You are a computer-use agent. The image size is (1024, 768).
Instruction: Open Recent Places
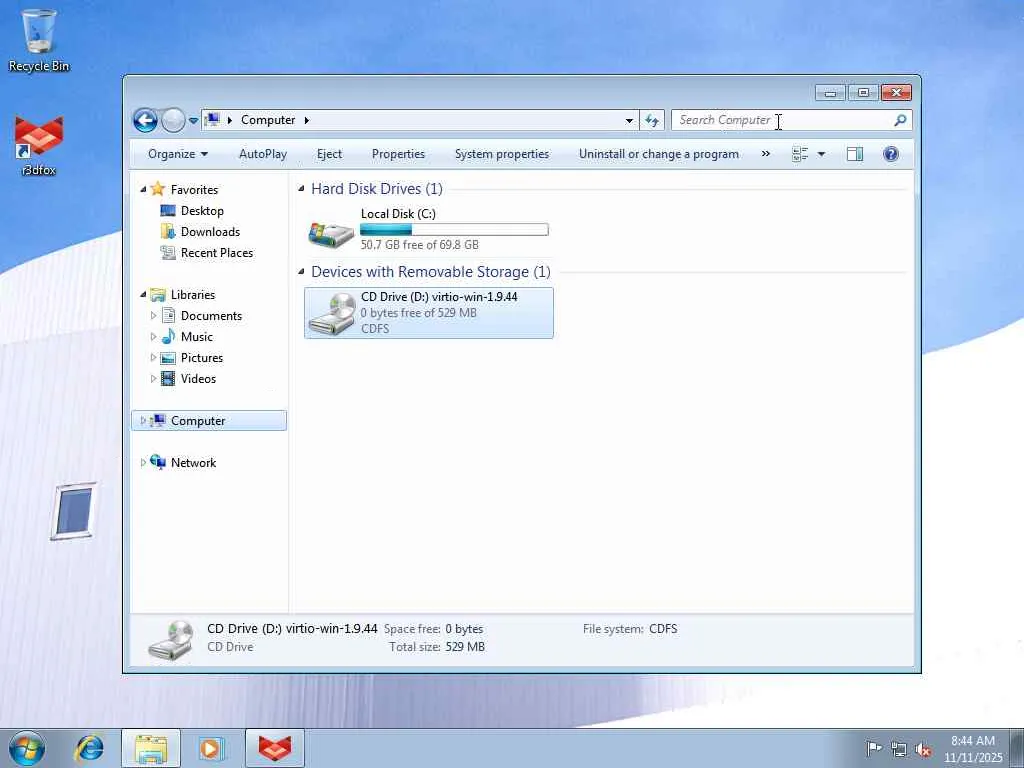click(x=217, y=253)
